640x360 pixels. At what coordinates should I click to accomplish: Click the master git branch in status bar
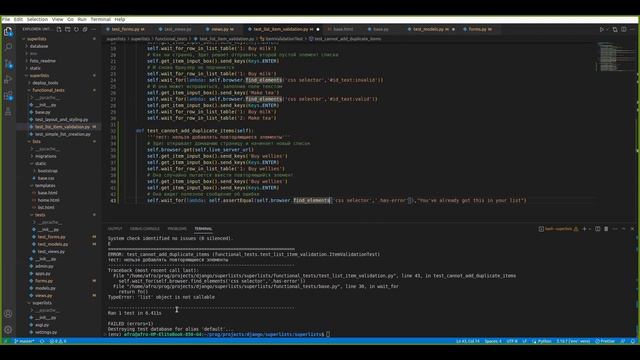point(24,341)
